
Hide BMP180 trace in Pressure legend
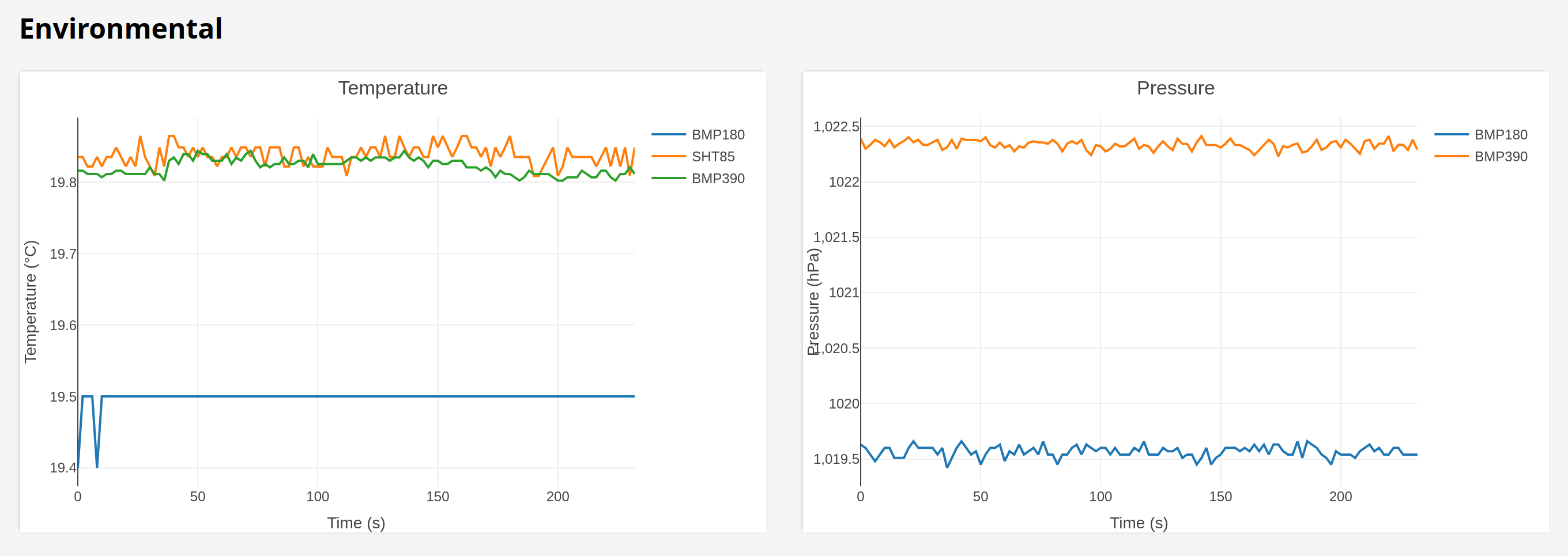[x=1500, y=134]
